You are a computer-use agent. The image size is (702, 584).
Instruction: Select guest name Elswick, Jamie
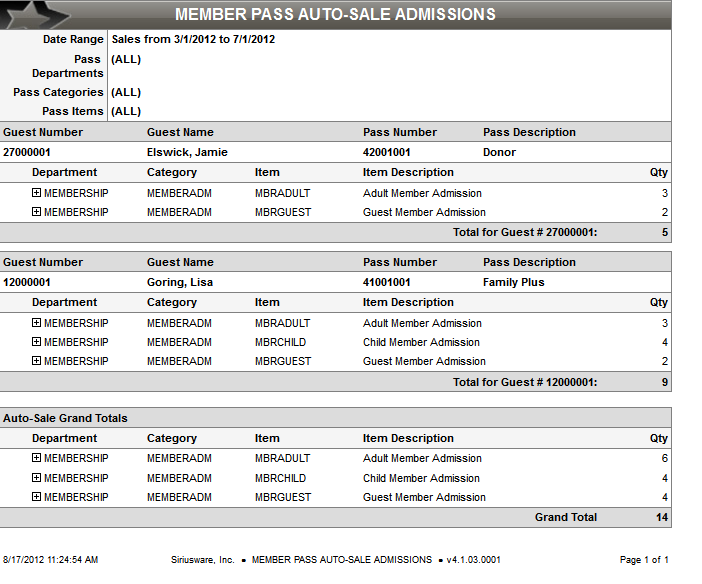pos(187,152)
